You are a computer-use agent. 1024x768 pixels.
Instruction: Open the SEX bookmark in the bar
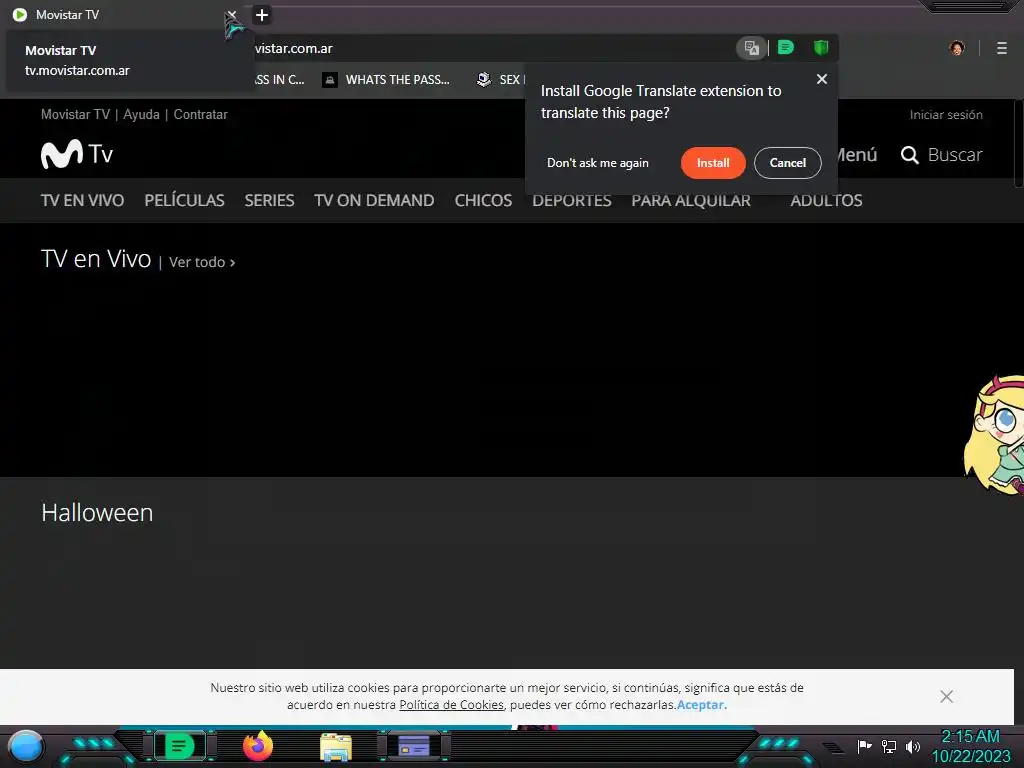coord(501,80)
